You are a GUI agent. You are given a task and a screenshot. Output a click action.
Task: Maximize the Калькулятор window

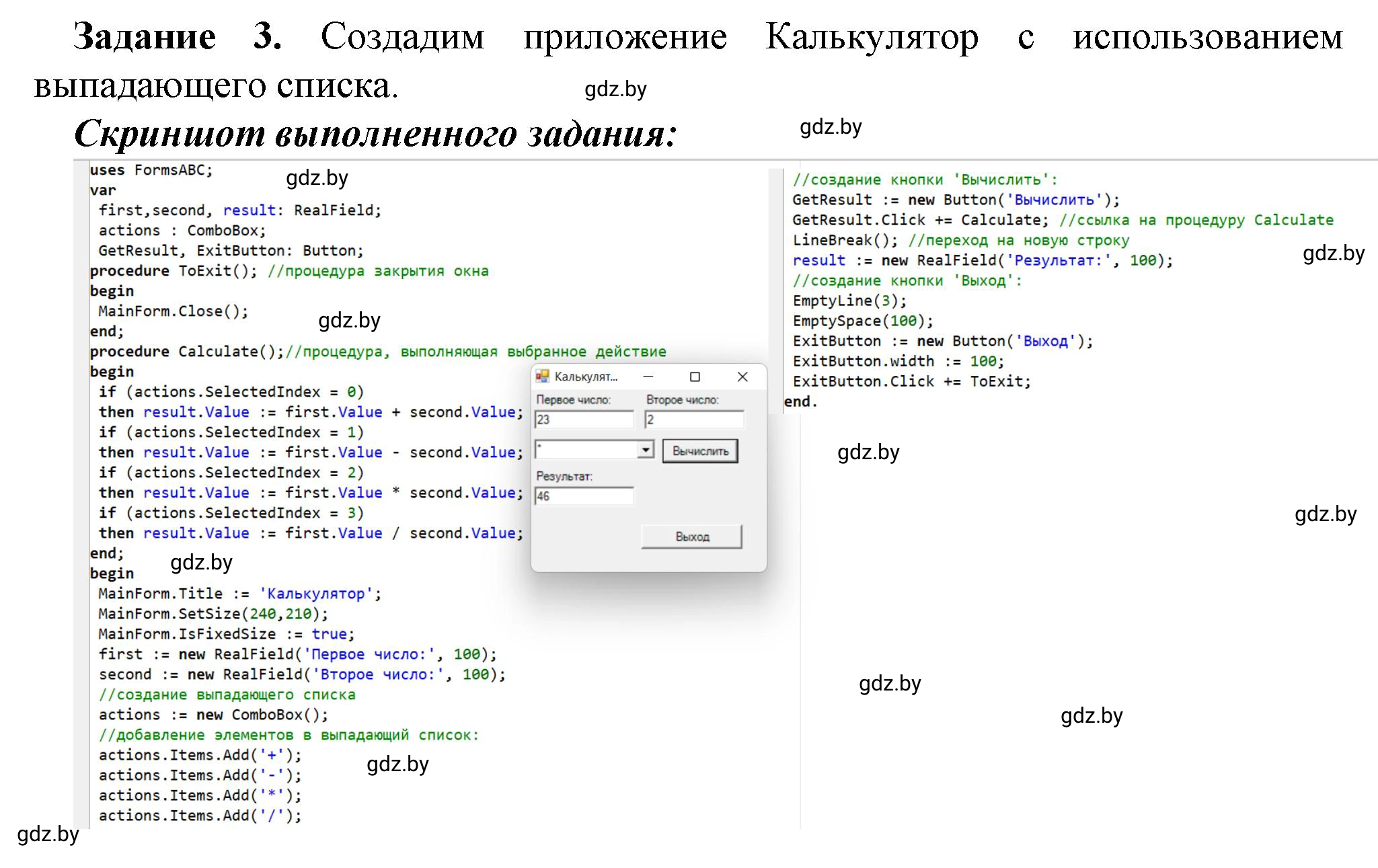695,377
